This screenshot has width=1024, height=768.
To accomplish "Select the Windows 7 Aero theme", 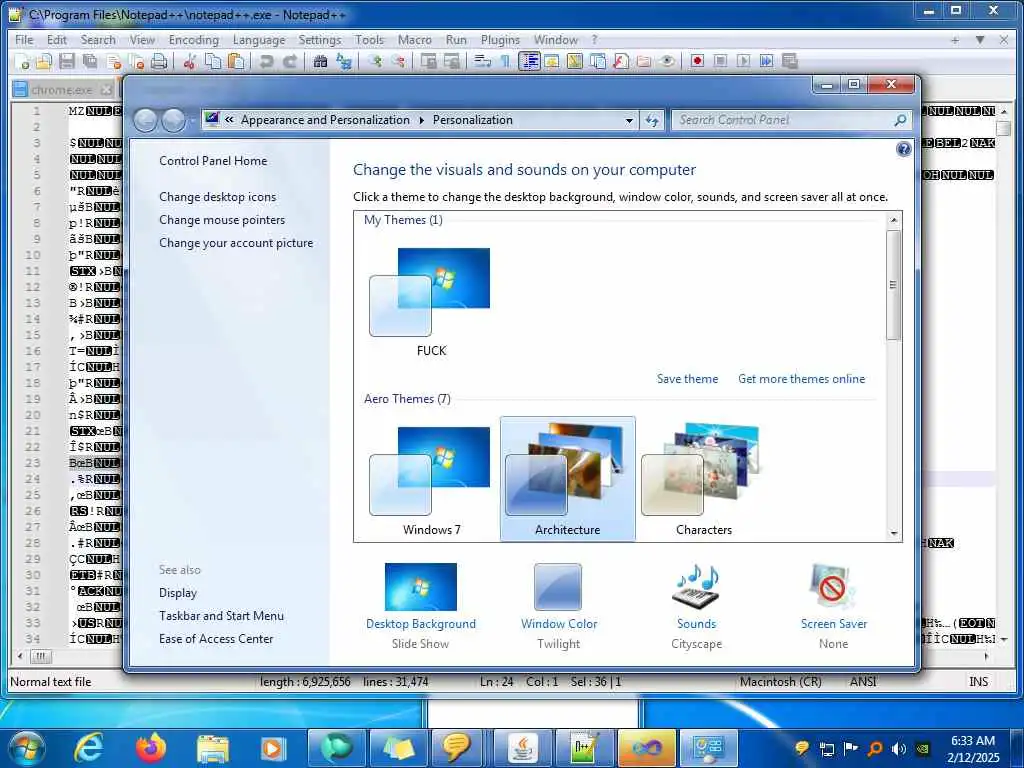I will tap(431, 479).
